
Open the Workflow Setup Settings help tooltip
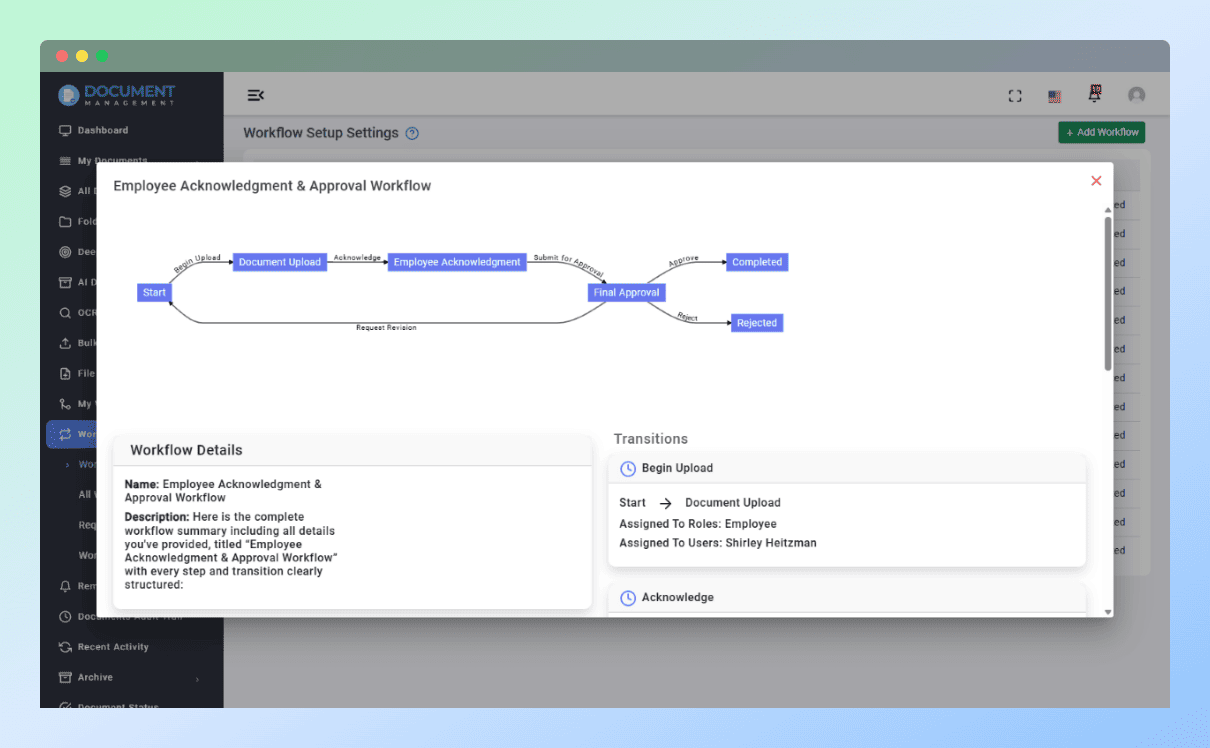[x=411, y=132]
